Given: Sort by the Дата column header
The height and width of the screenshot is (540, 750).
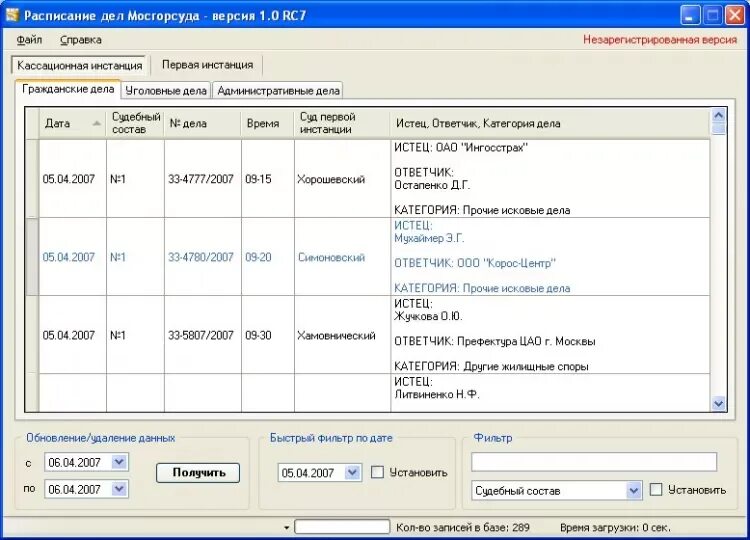Looking at the screenshot, I should point(73,123).
